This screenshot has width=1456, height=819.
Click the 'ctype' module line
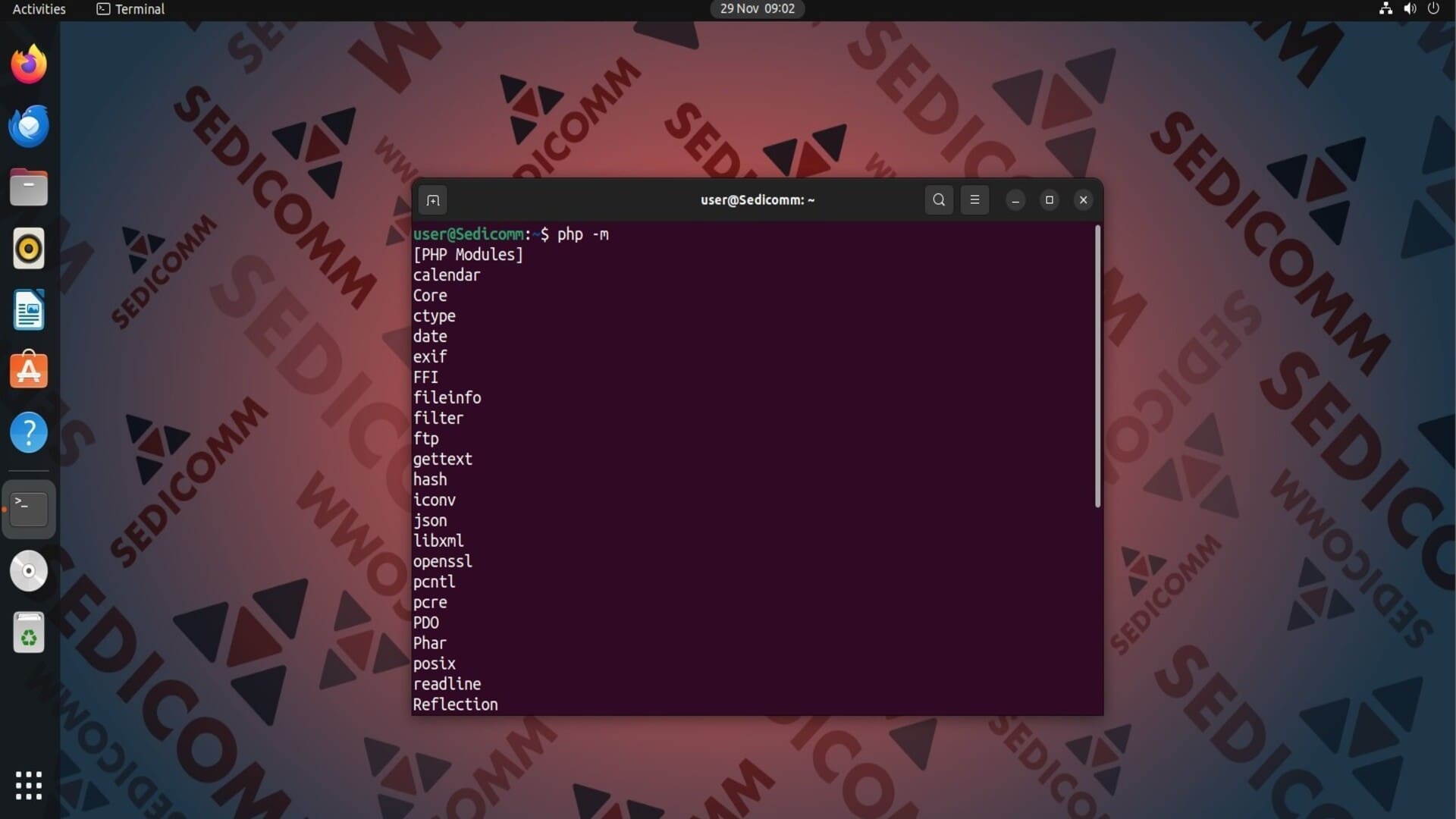(x=434, y=316)
